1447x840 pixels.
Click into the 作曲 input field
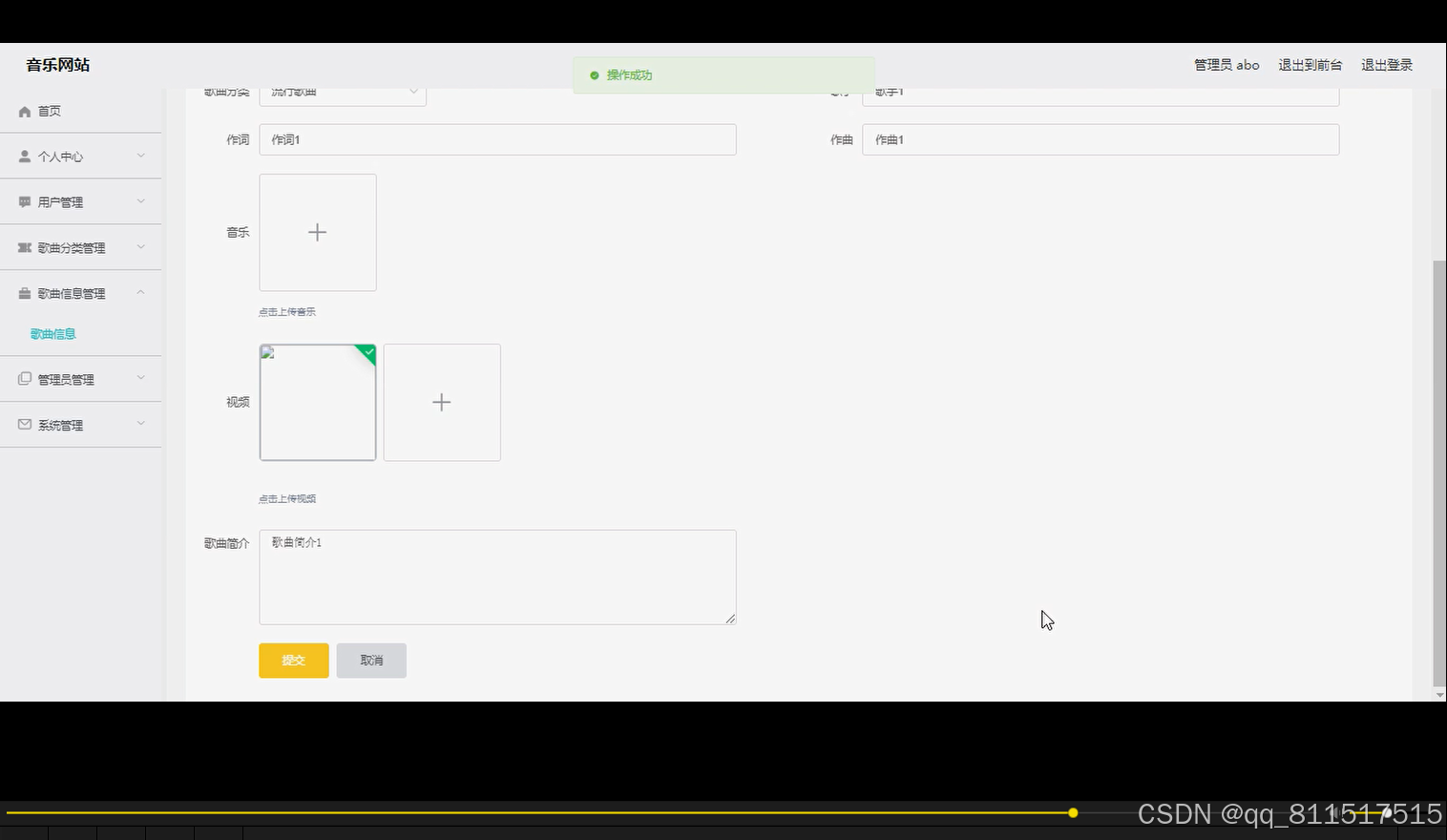pyautogui.click(x=1101, y=139)
